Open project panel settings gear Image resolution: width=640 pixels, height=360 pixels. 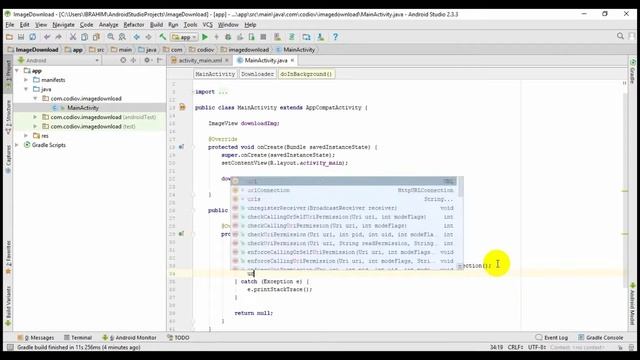click(147, 60)
